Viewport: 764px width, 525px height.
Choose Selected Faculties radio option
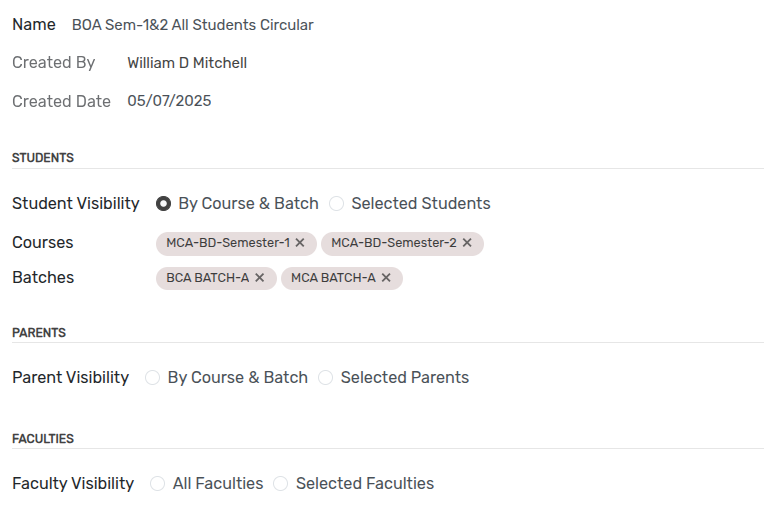coord(281,484)
